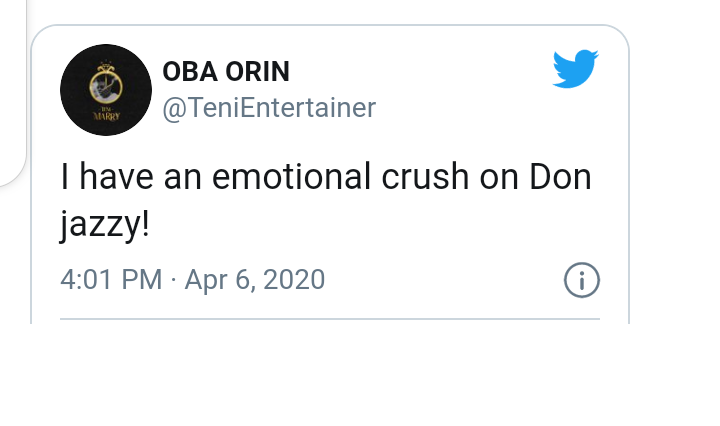Click the word 'jazzy!' in the tweet
720x426 pixels.
click(105, 225)
